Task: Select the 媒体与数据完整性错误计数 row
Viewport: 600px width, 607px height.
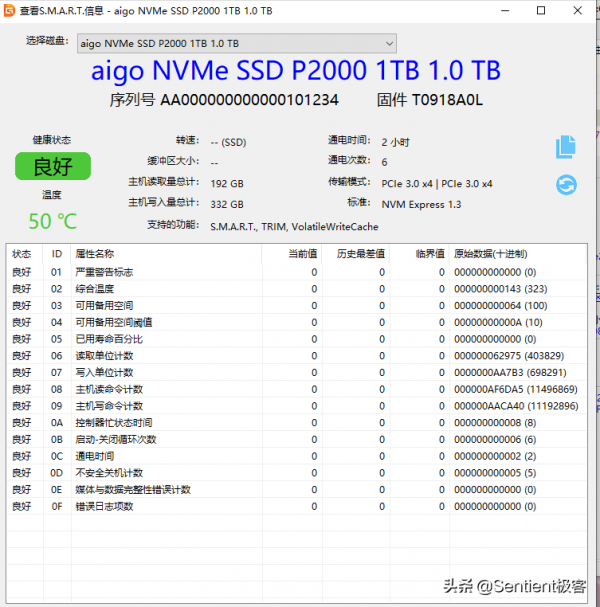Action: pyautogui.click(x=297, y=490)
